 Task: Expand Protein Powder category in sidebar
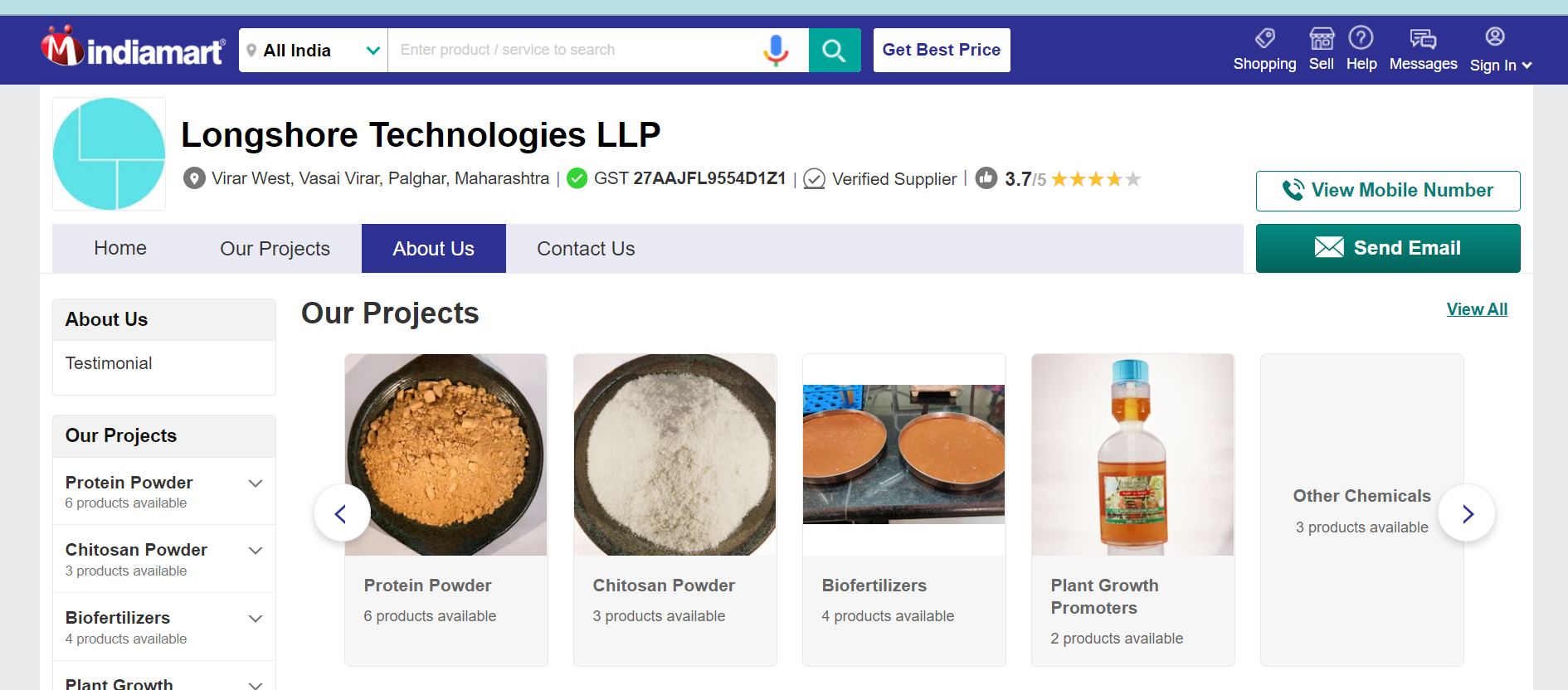pos(256,483)
